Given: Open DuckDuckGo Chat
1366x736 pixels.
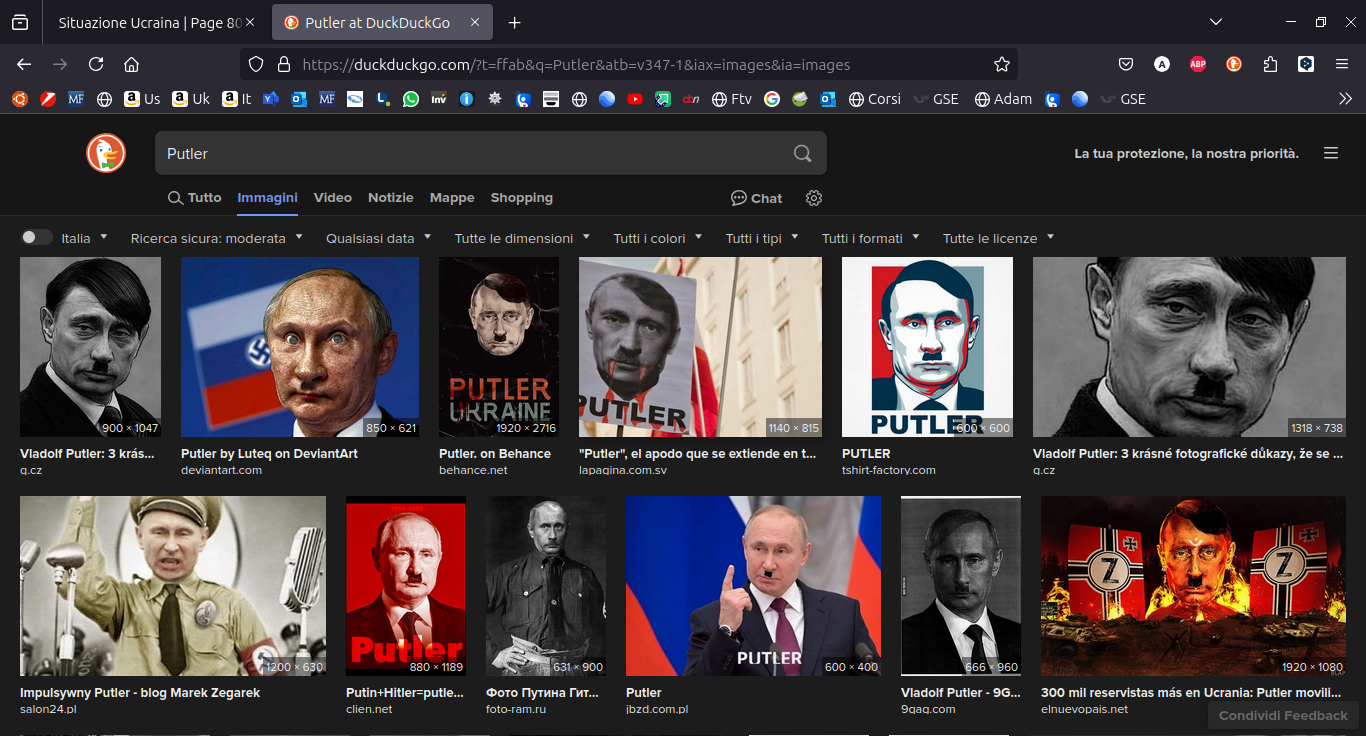Looking at the screenshot, I should coord(756,198).
